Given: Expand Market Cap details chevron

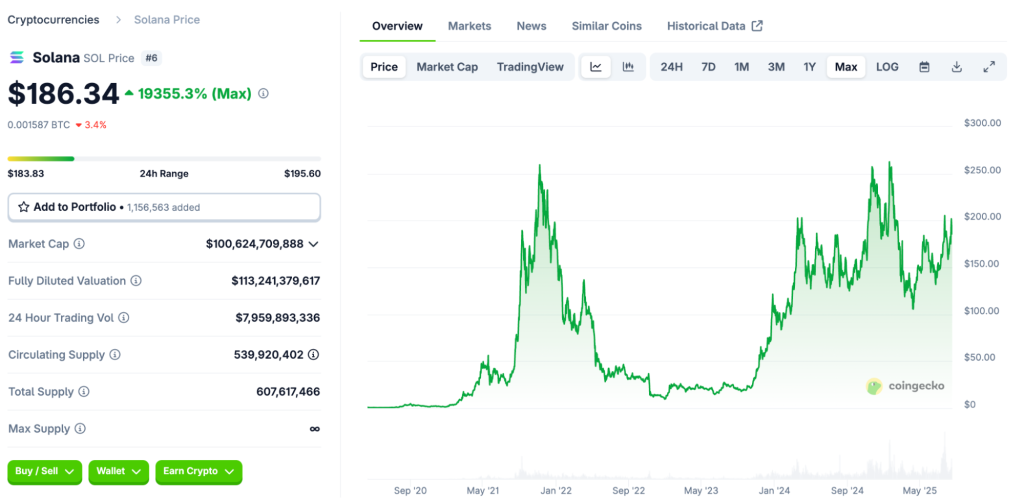Looking at the screenshot, I should (314, 244).
